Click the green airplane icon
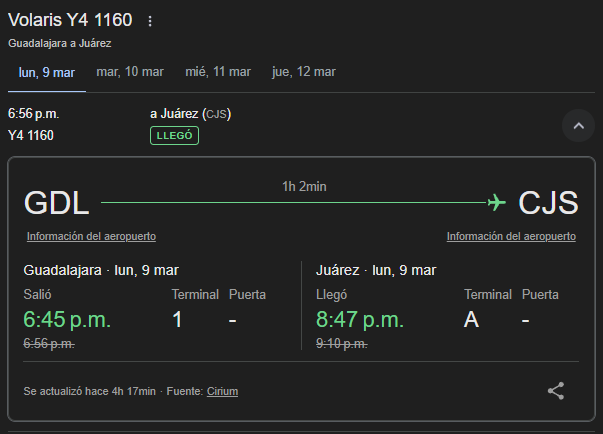 (496, 203)
